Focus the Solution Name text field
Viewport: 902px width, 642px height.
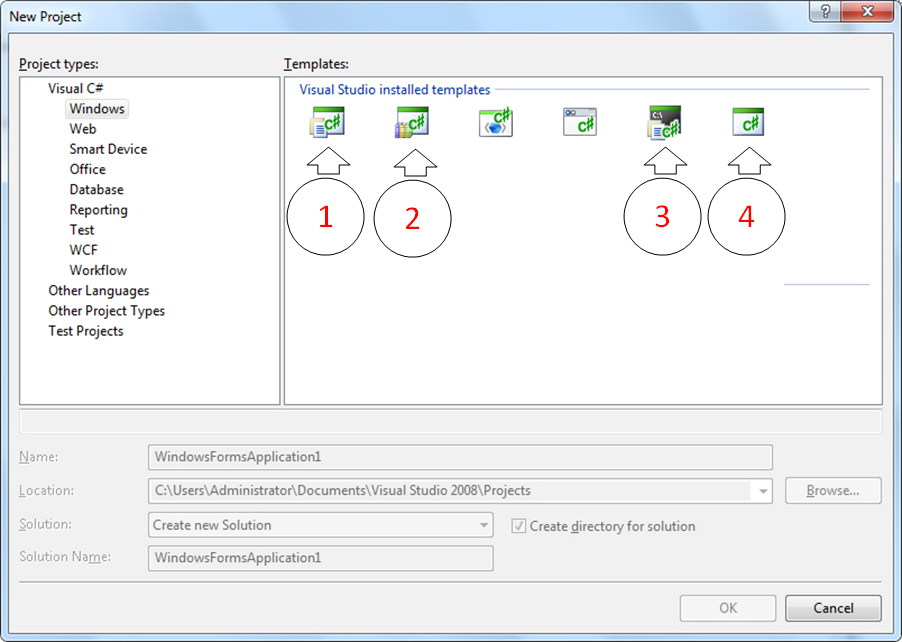(x=320, y=558)
